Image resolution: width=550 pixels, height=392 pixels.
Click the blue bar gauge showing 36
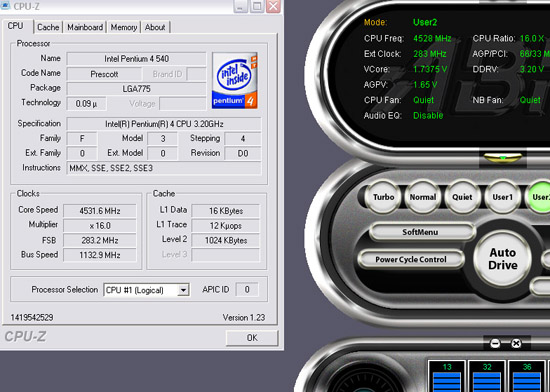tap(526, 376)
